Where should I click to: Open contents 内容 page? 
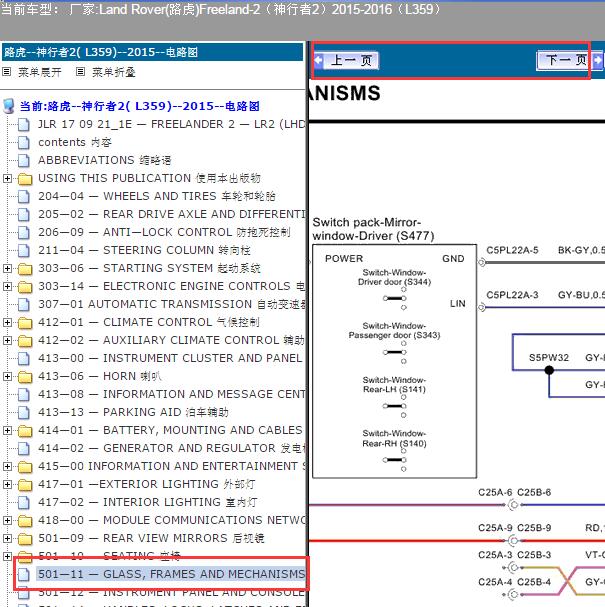(x=75, y=142)
